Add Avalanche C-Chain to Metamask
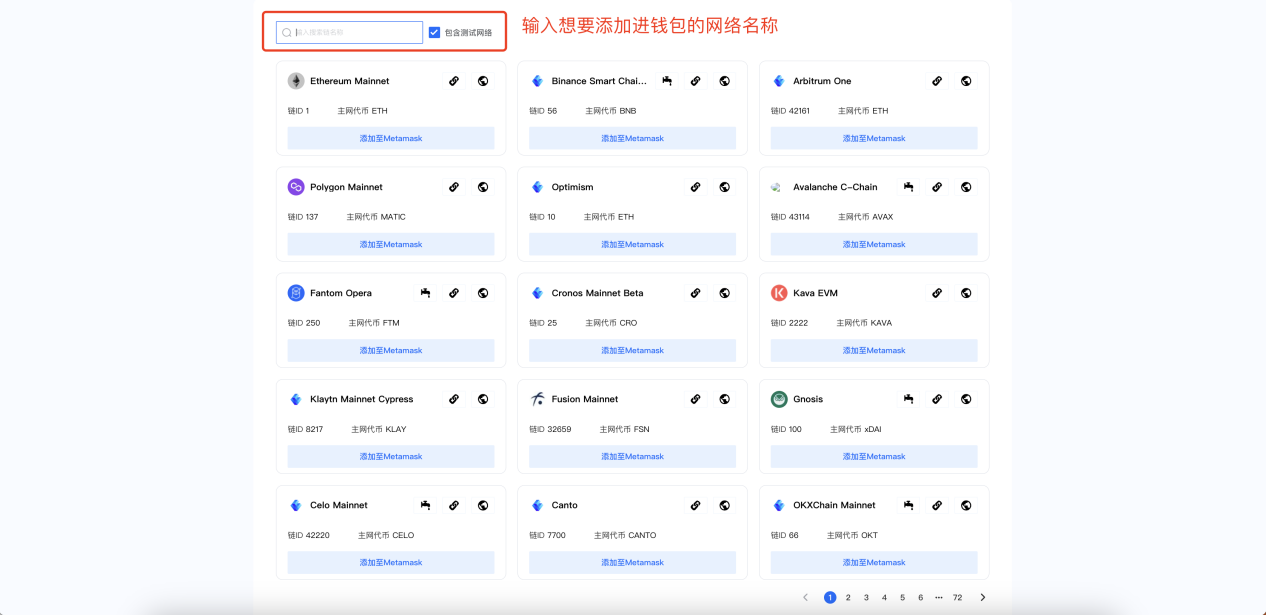 pos(874,244)
